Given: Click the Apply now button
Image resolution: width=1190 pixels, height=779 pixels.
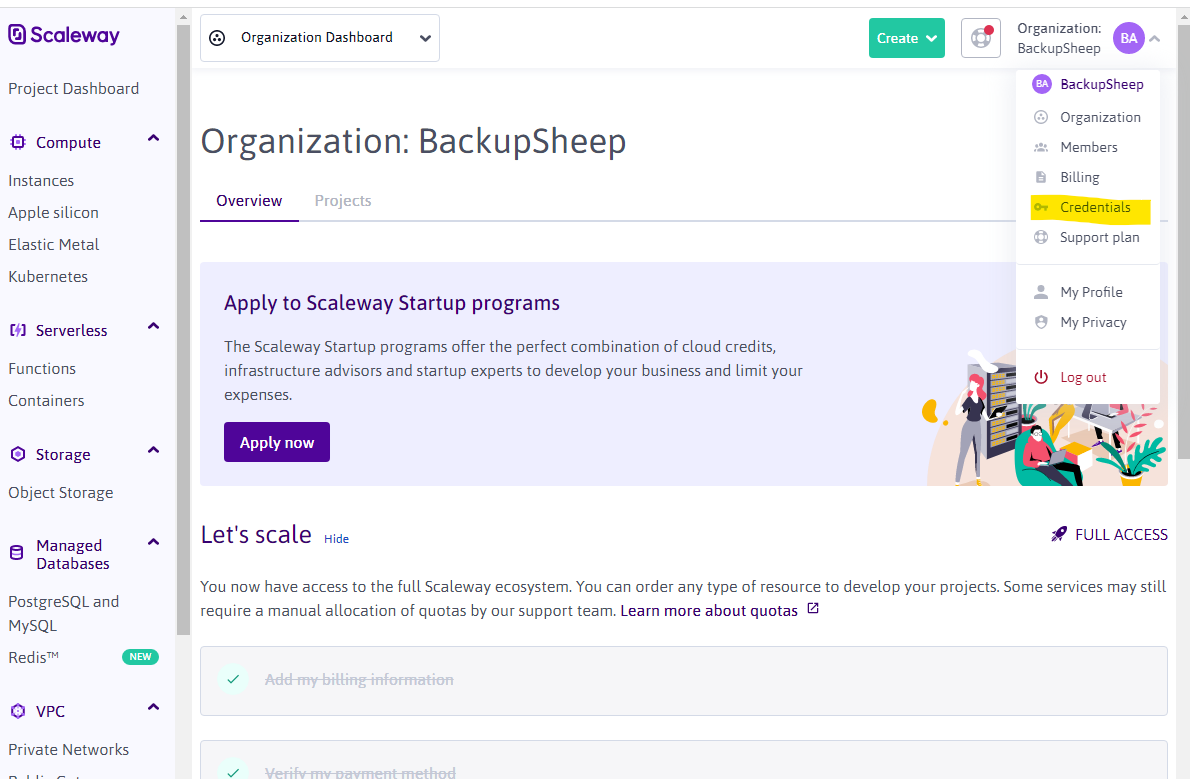Looking at the screenshot, I should tap(277, 442).
